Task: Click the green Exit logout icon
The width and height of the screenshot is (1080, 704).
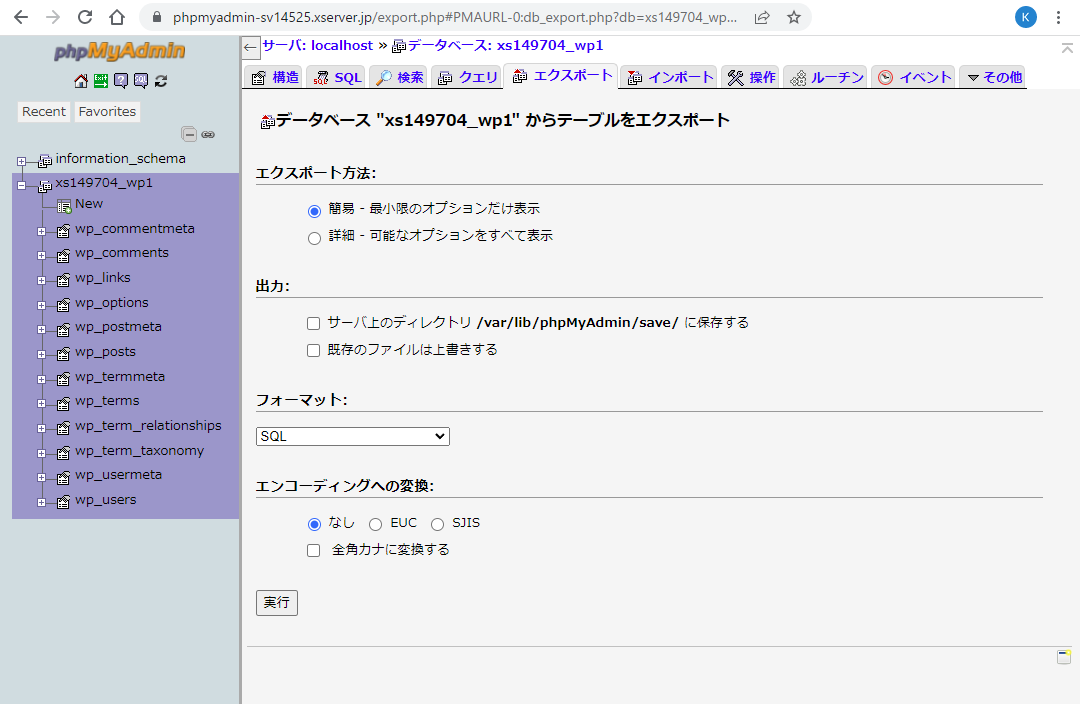Action: pyautogui.click(x=101, y=81)
